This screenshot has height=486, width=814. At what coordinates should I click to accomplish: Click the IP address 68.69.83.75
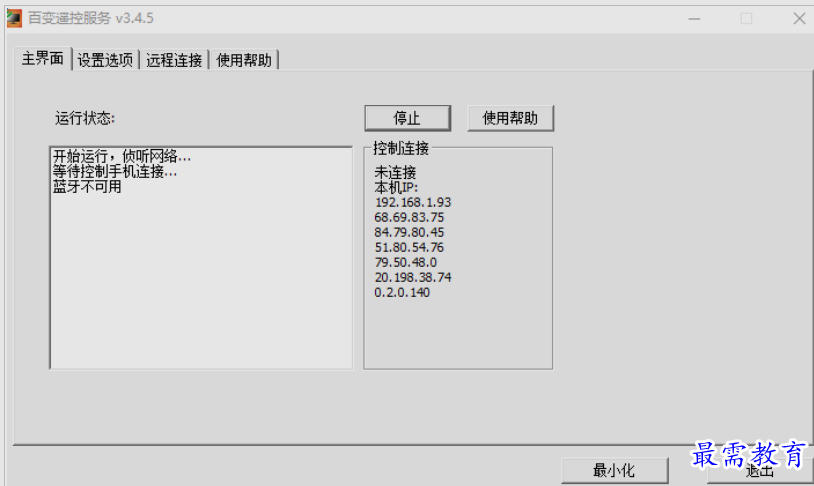click(x=409, y=217)
